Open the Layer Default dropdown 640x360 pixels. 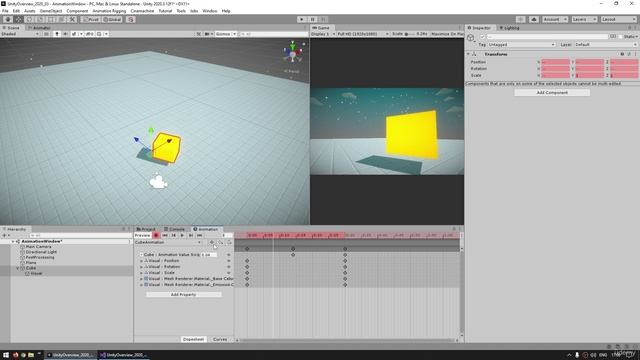click(x=606, y=44)
